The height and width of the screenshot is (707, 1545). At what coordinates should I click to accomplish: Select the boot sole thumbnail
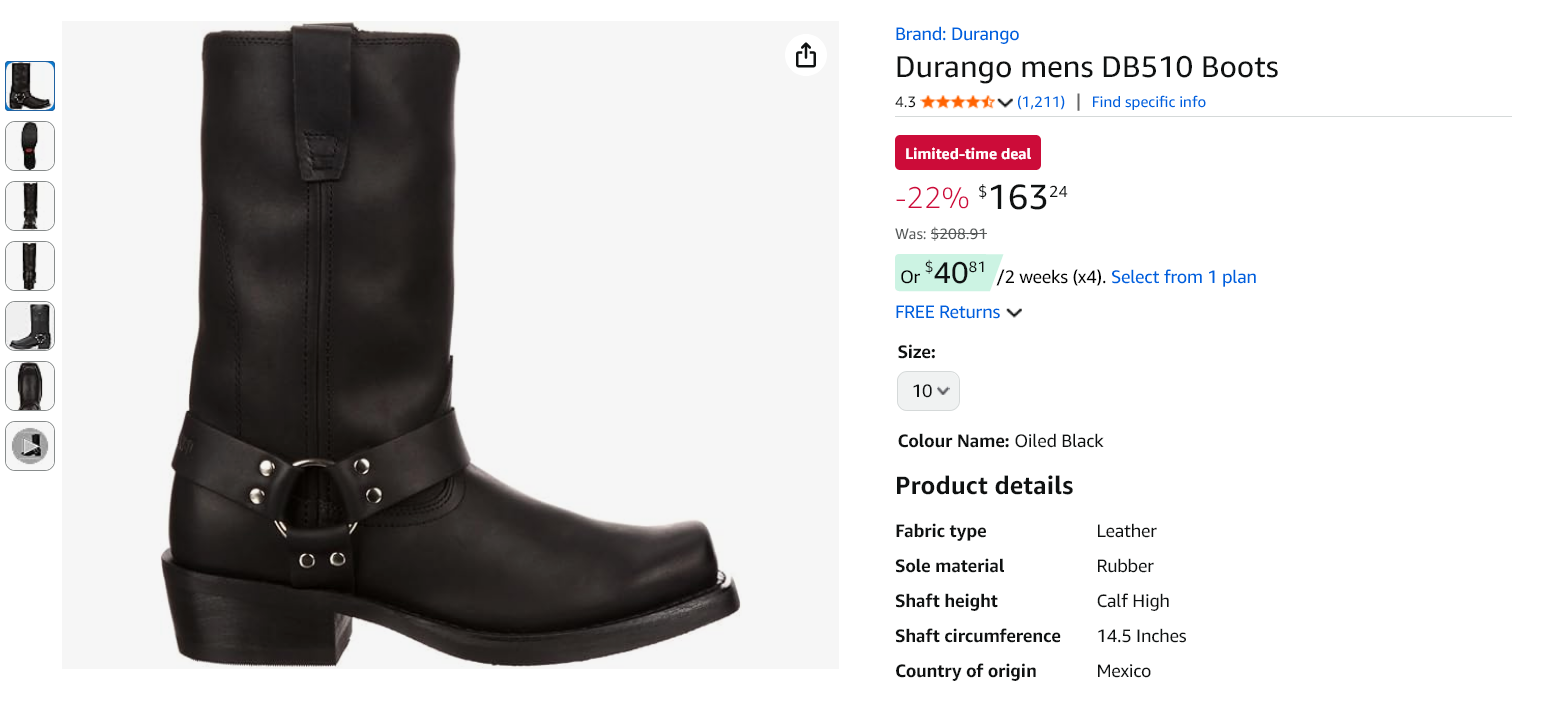30,146
